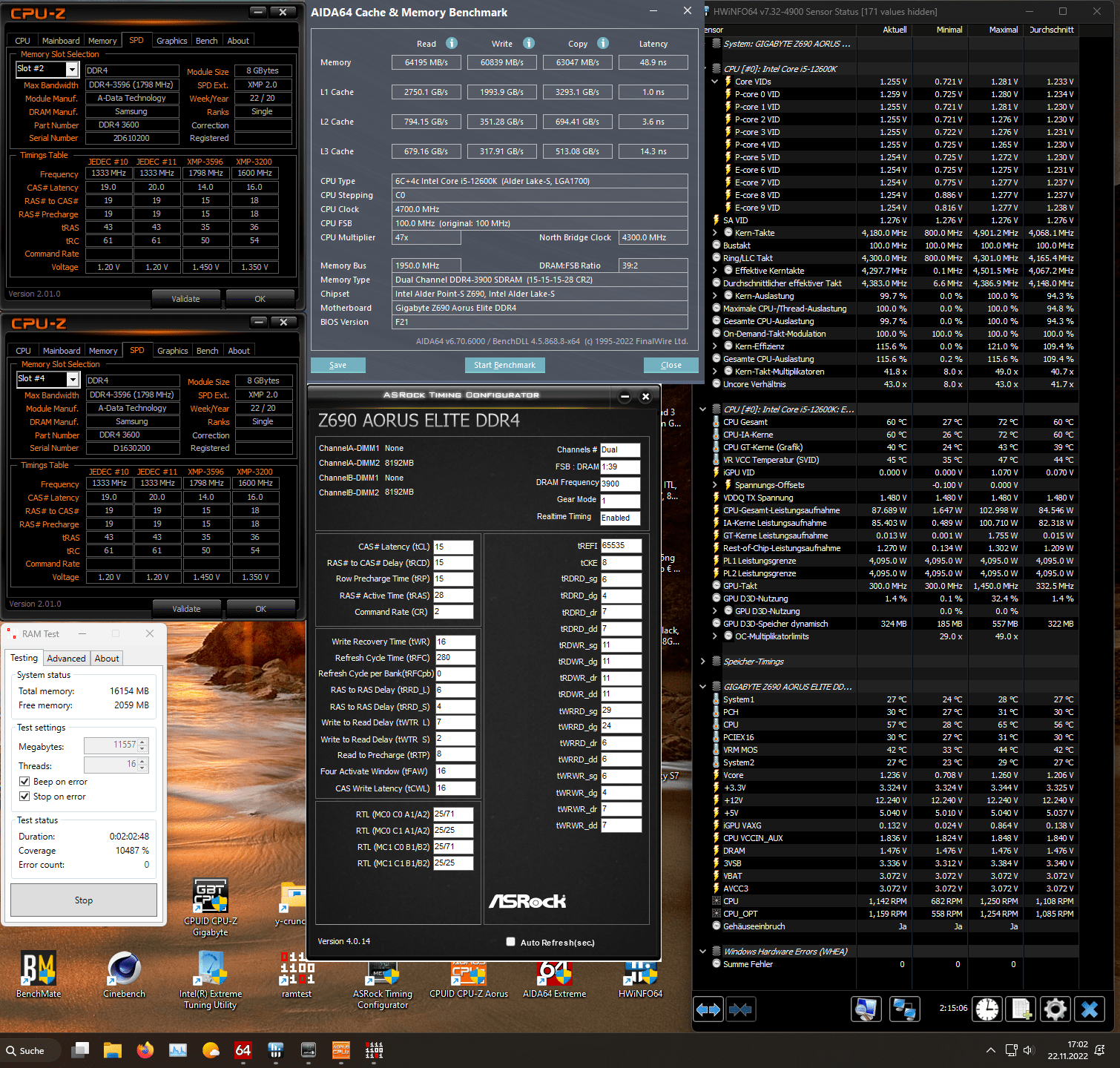The image size is (1120, 1068).
Task: Open Firefox from the taskbar
Action: pos(145,1050)
